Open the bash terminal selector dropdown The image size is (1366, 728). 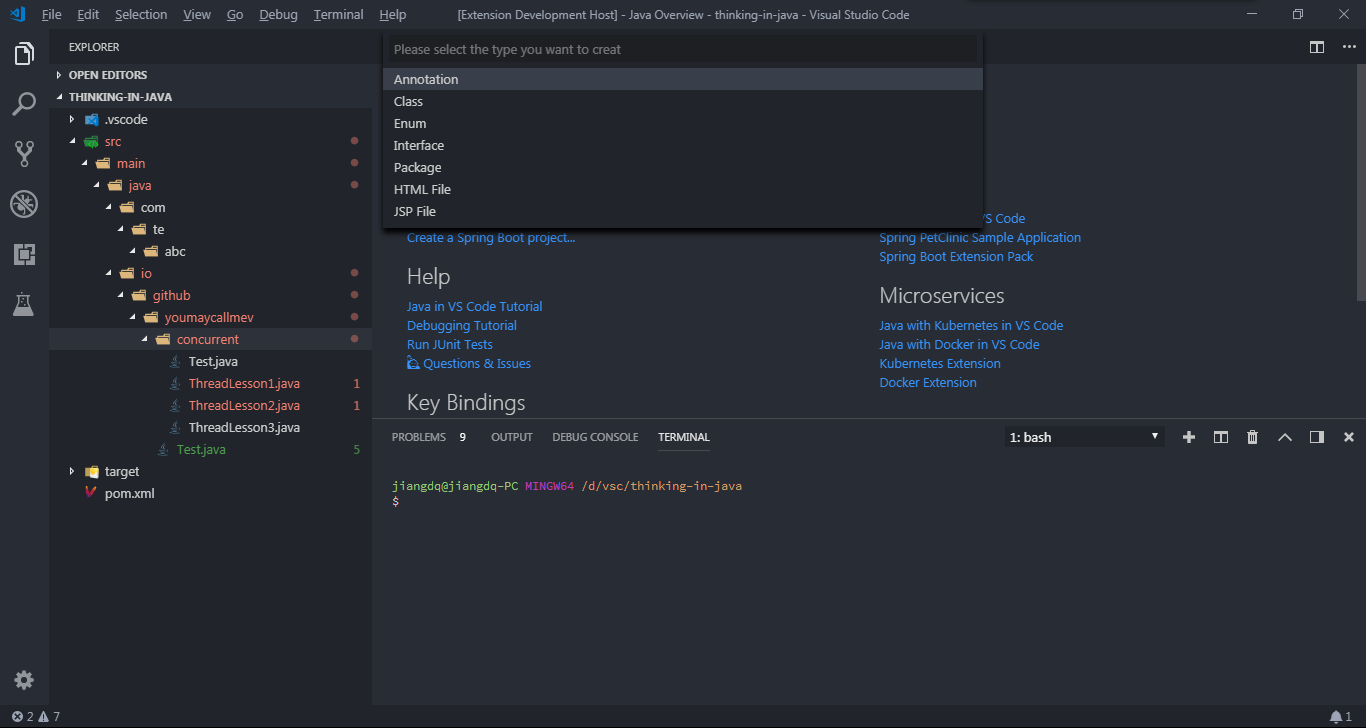click(1085, 437)
